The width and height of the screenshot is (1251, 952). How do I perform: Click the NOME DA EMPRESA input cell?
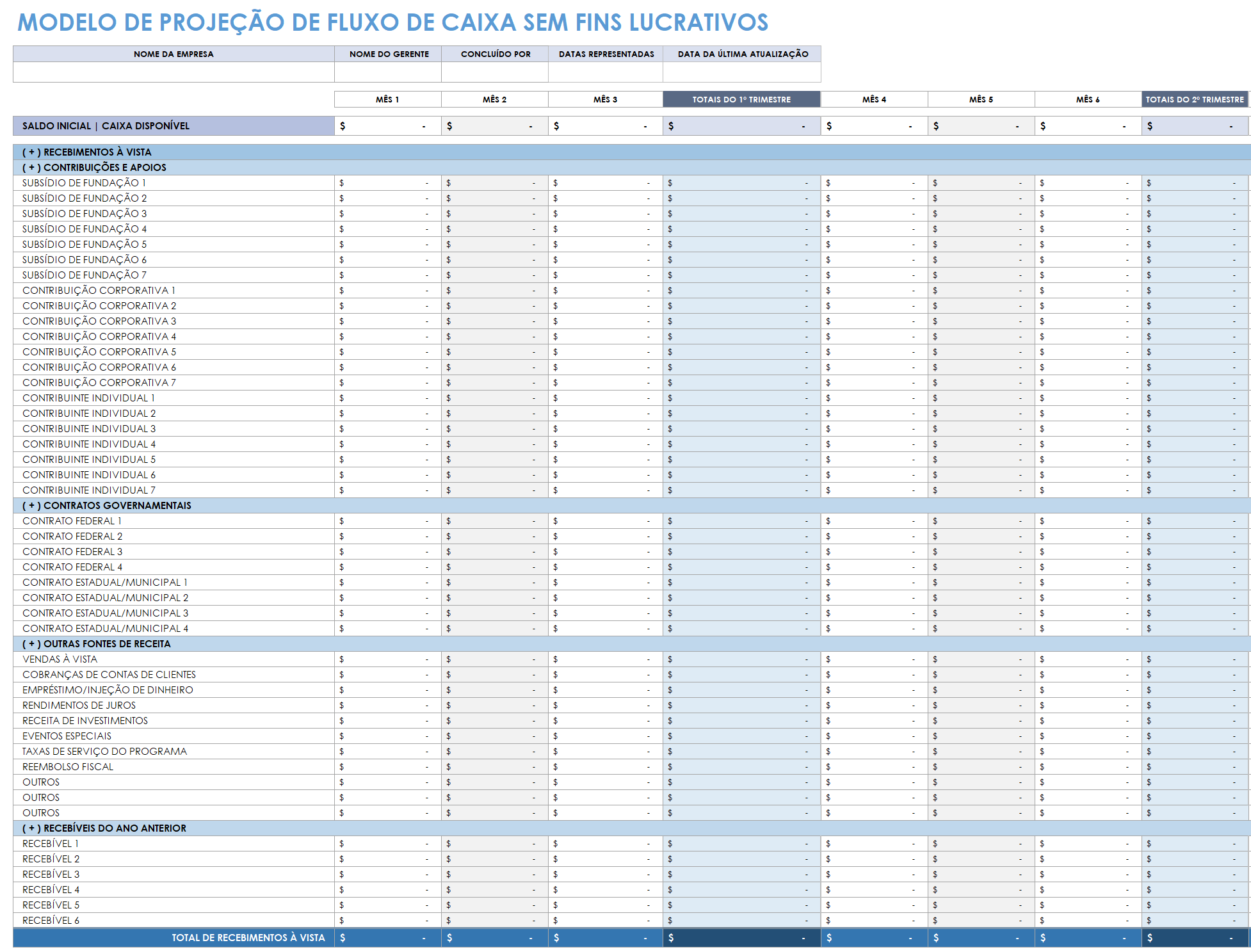[x=174, y=72]
